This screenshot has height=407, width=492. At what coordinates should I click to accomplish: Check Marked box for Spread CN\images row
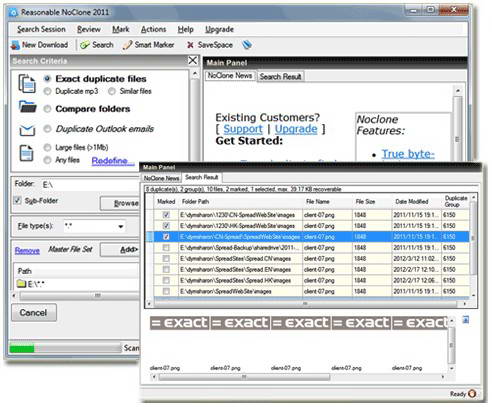pos(166,259)
